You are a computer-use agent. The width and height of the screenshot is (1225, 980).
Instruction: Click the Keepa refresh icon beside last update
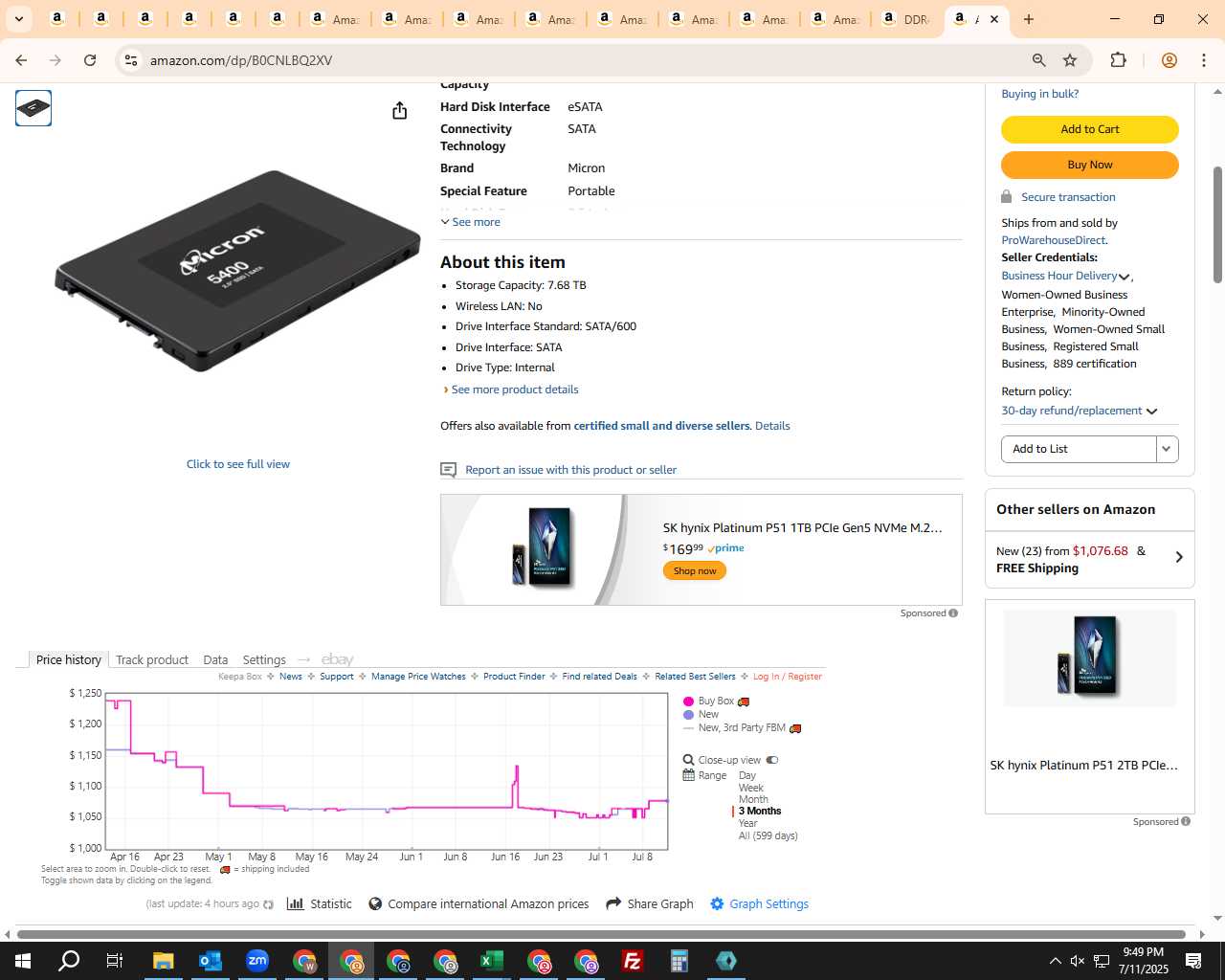(x=268, y=904)
